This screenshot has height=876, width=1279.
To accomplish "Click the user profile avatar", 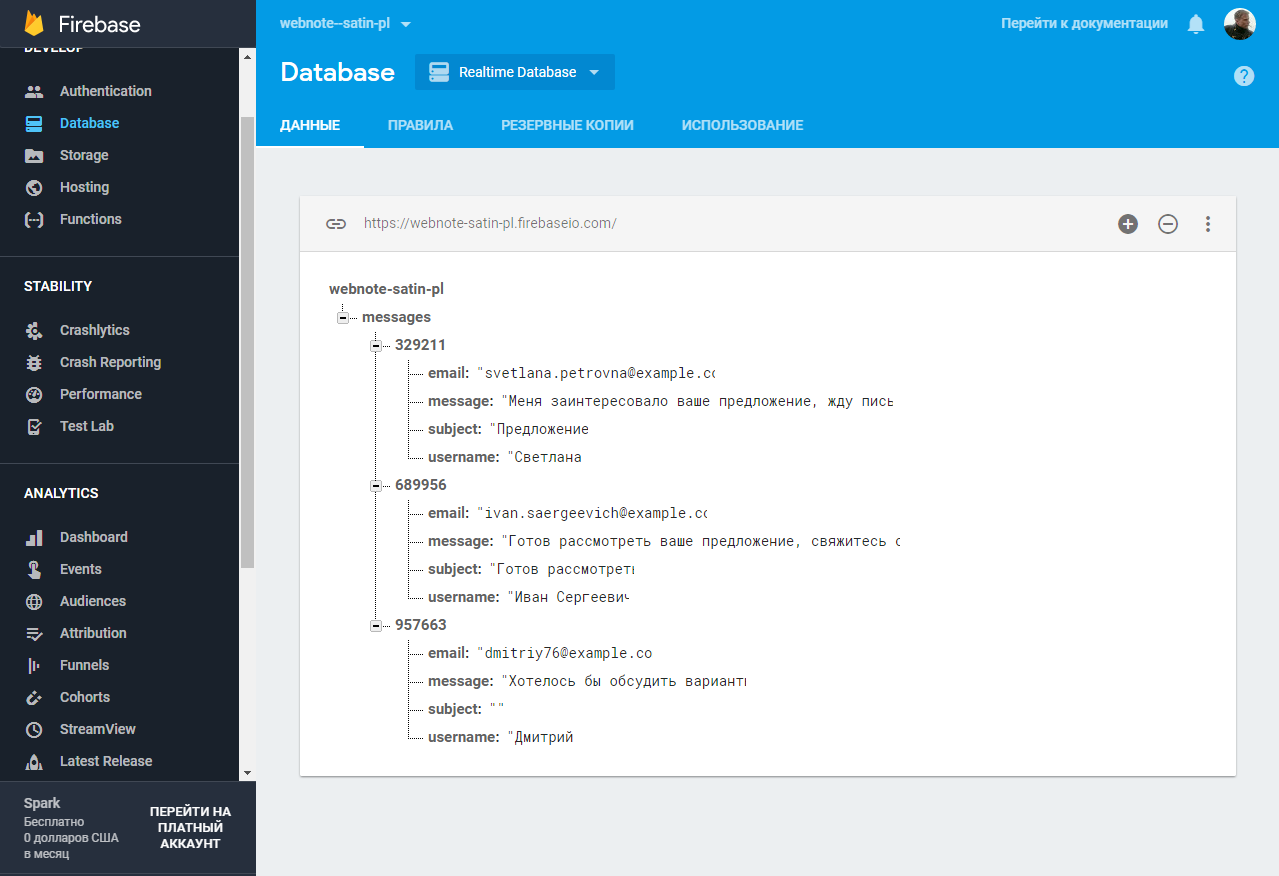I will pyautogui.click(x=1239, y=24).
